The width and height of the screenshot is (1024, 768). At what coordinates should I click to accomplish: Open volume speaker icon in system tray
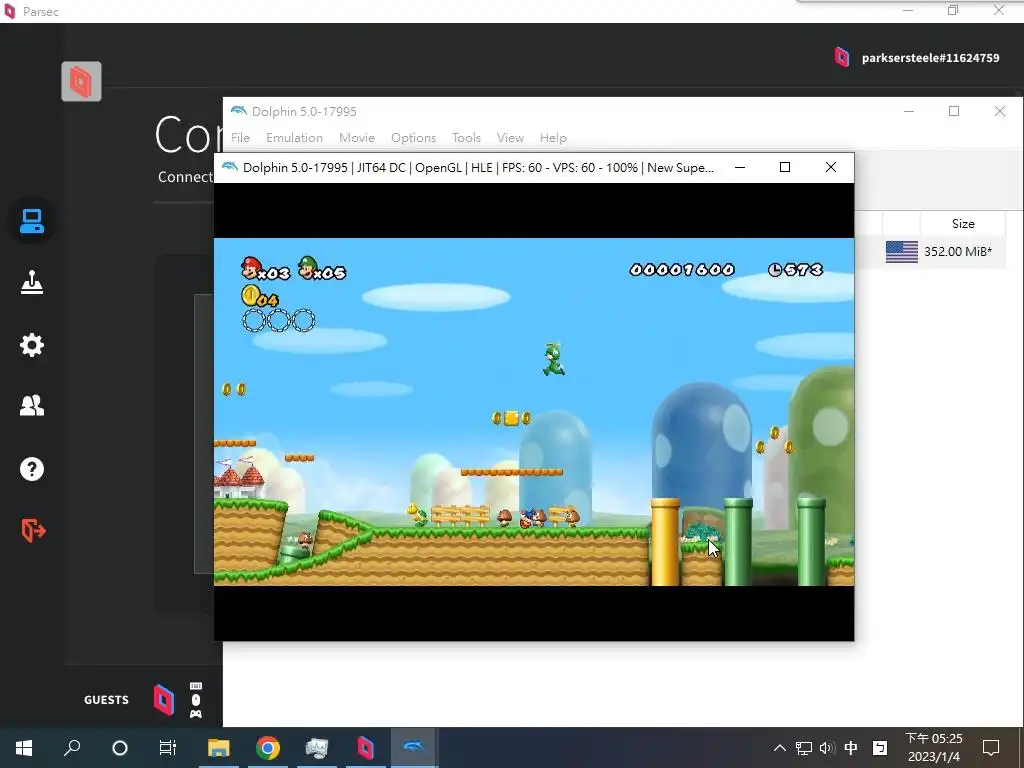[827, 748]
